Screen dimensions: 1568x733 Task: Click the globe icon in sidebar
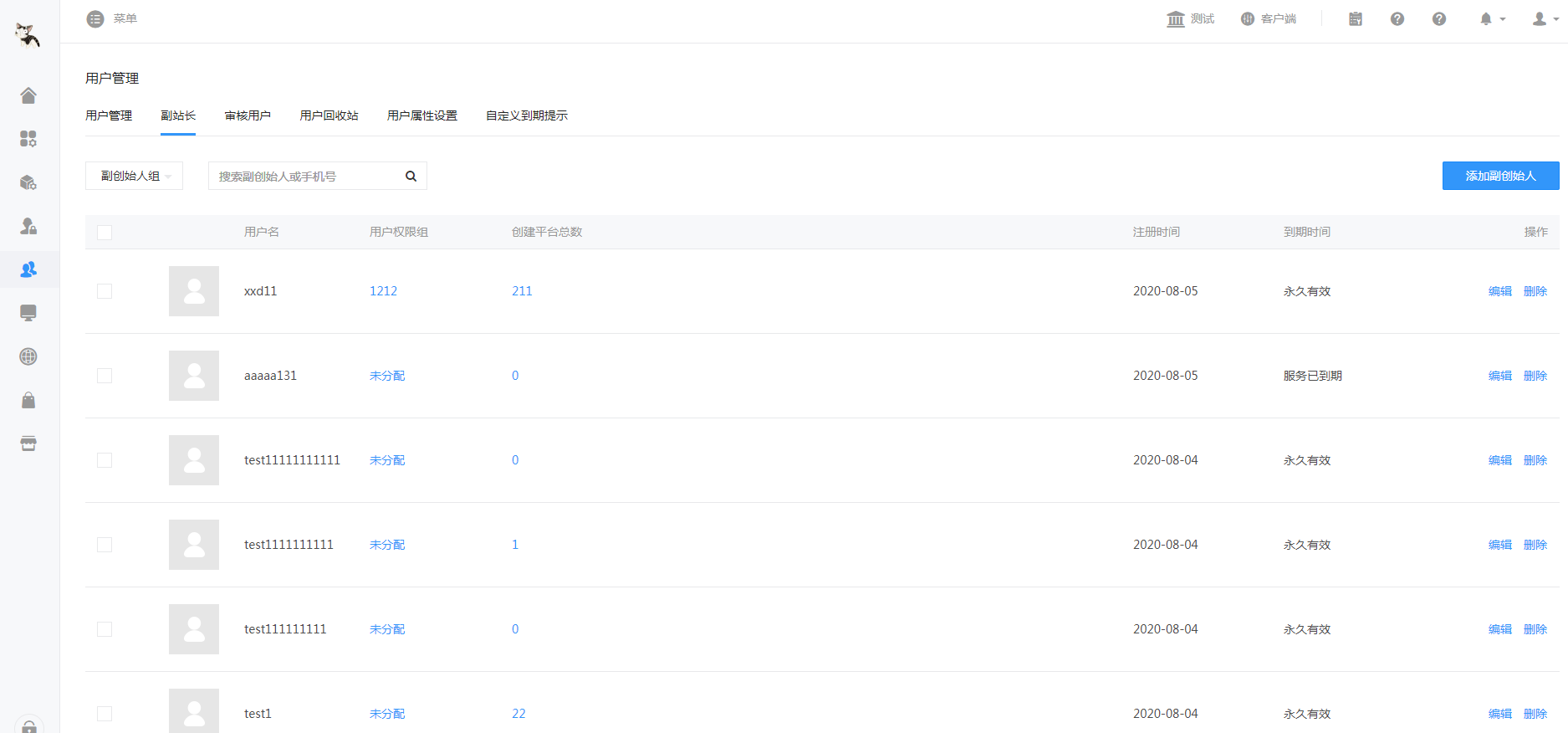coord(28,356)
